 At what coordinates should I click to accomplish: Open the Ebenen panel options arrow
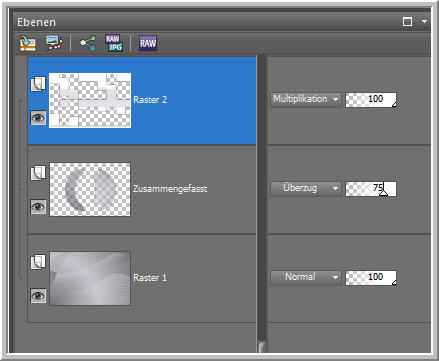point(424,21)
